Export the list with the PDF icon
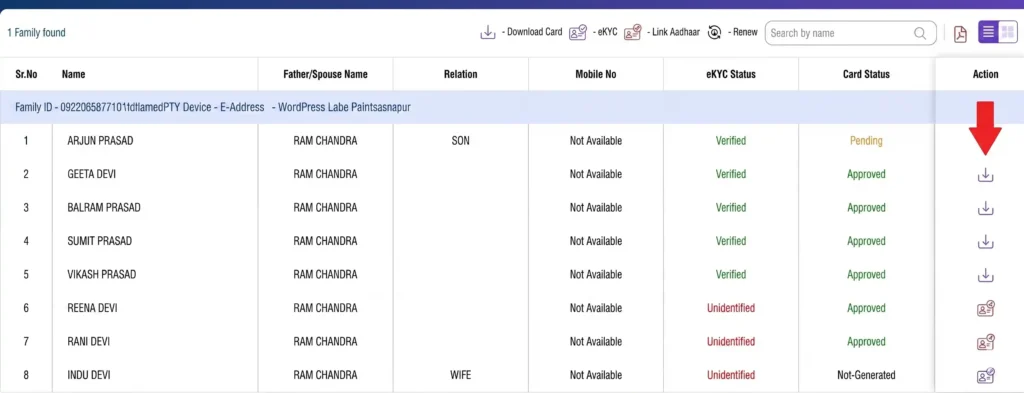The image size is (1024, 393). coord(960,33)
